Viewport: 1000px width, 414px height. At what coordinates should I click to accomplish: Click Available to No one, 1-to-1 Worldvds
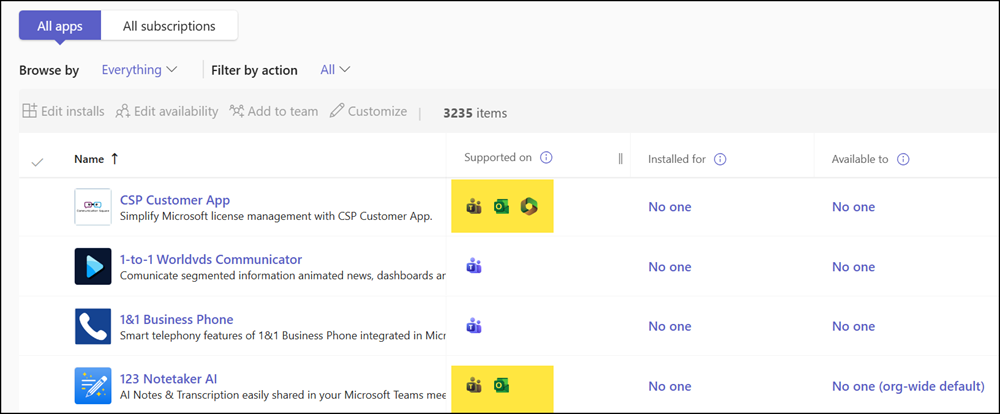pyautogui.click(x=853, y=267)
